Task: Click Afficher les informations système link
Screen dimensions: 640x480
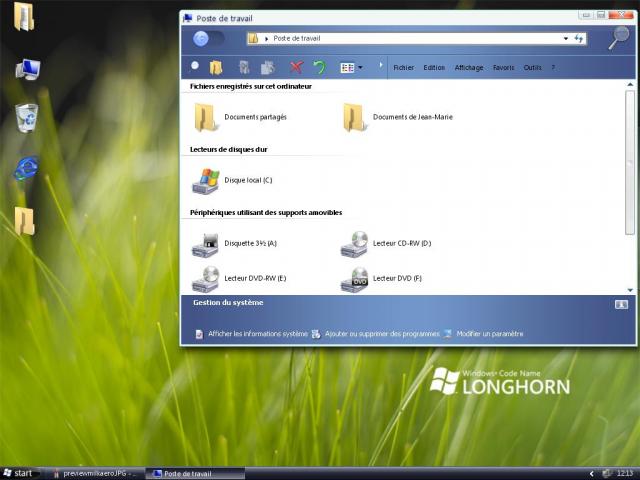Action: pos(258,334)
